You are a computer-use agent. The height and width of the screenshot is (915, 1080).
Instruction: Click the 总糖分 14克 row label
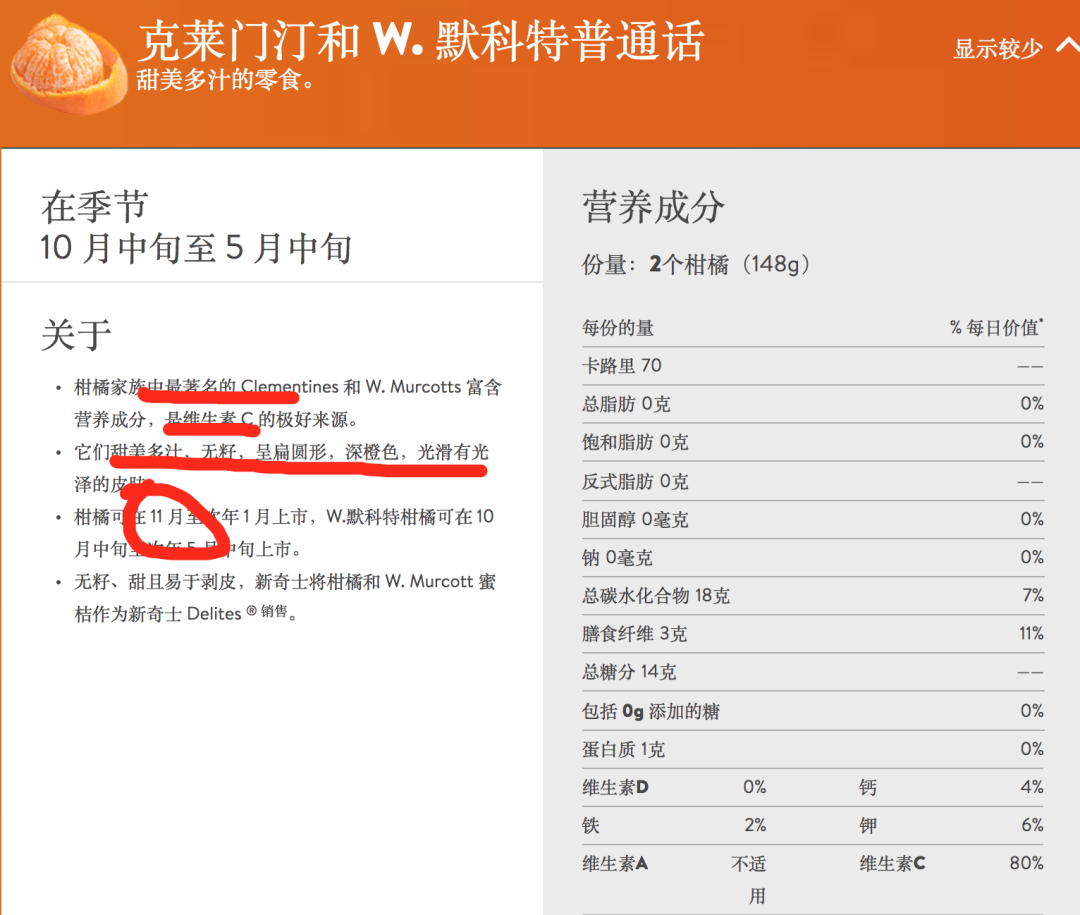[630, 672]
